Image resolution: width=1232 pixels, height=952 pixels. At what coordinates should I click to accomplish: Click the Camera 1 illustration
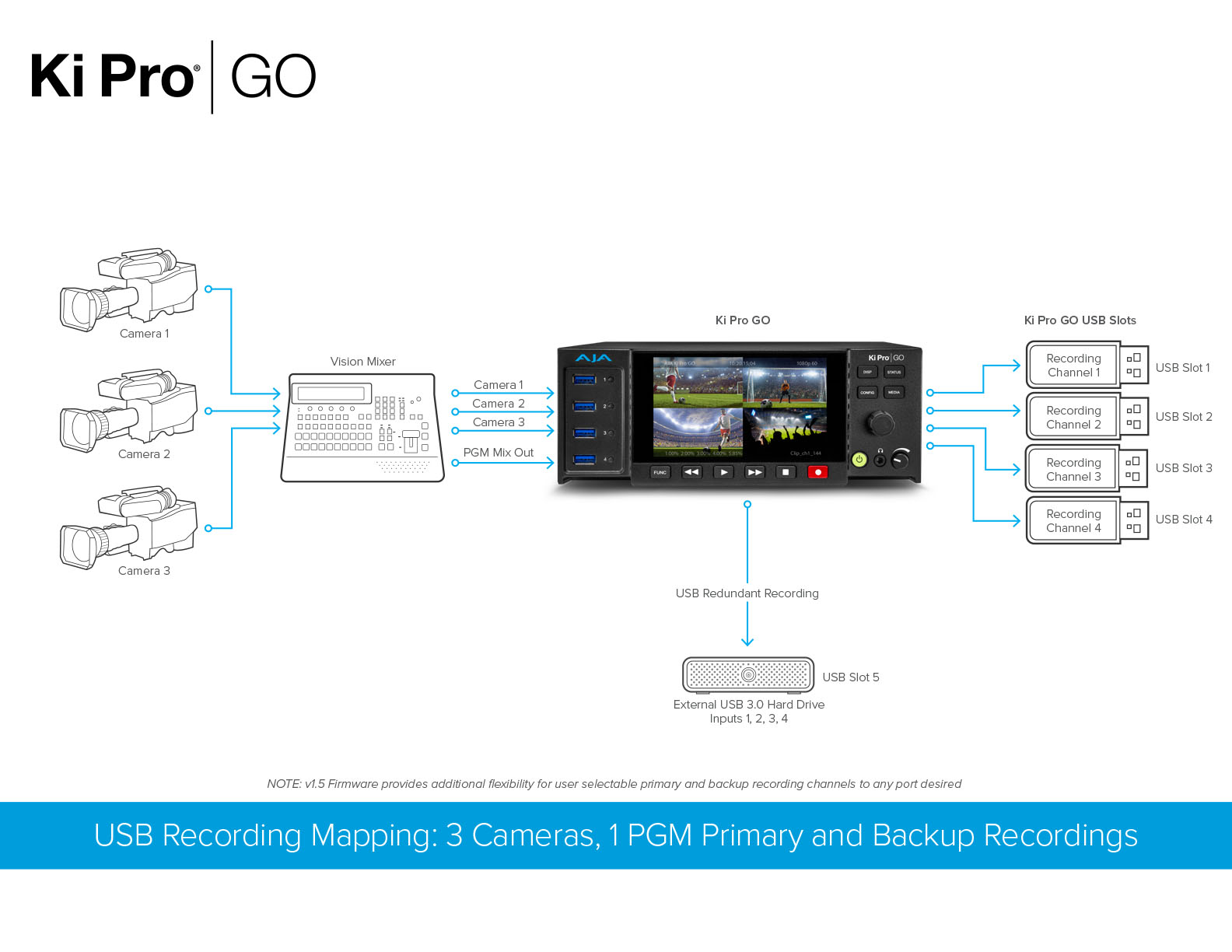[x=129, y=289]
